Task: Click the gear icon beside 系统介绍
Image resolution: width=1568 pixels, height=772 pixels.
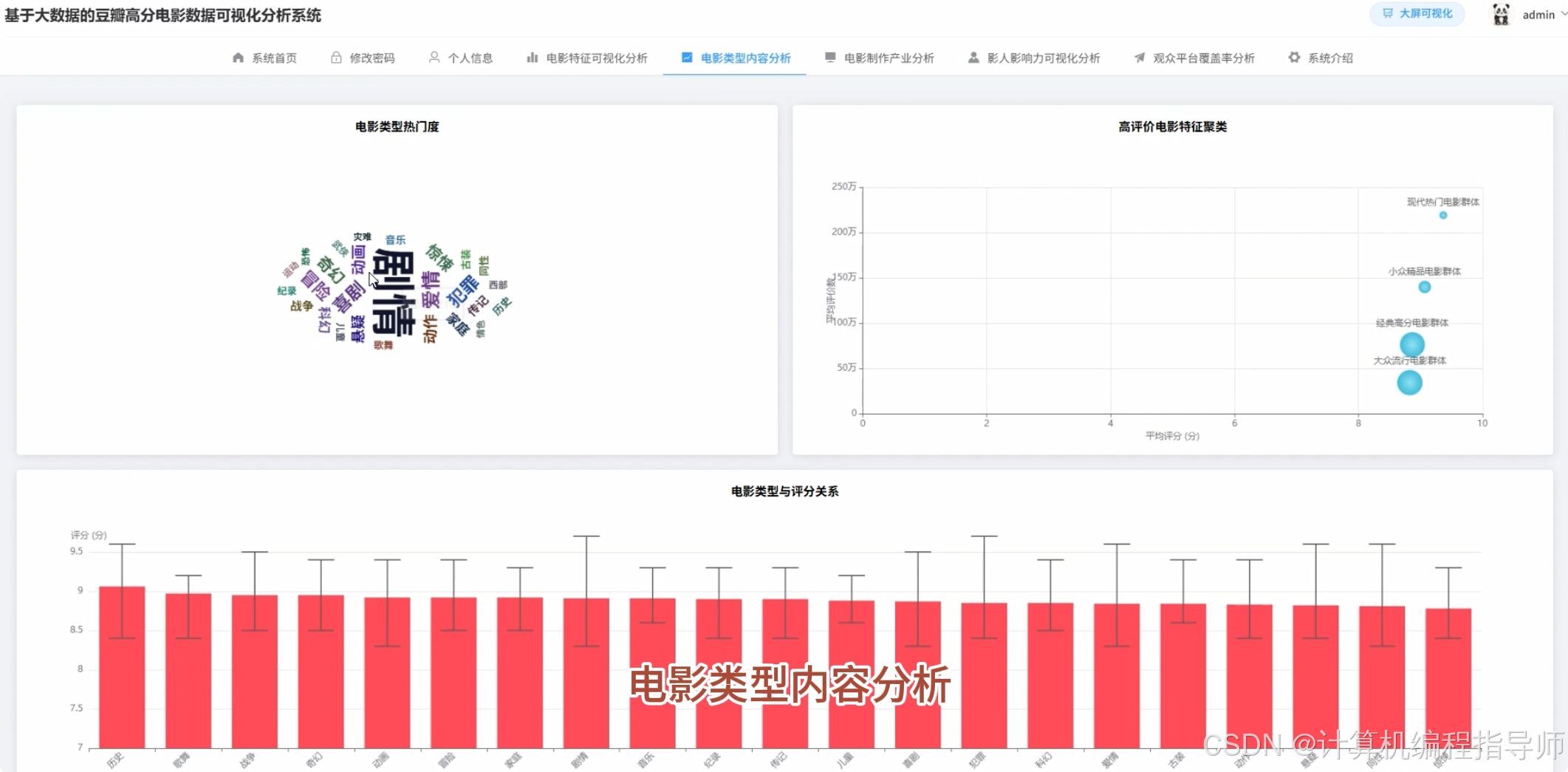Action: pos(1294,58)
